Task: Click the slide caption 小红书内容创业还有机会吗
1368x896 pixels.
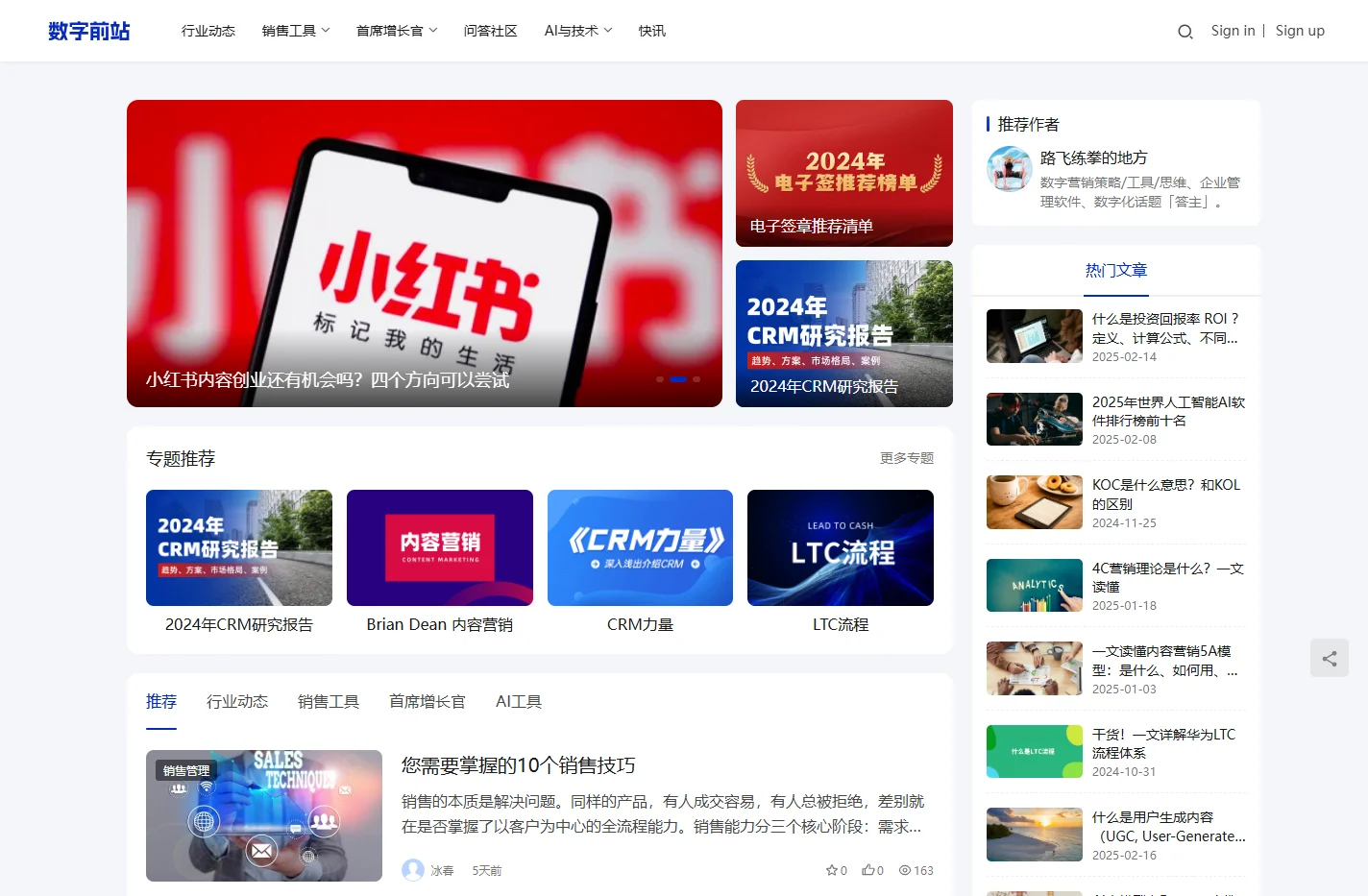Action: [x=328, y=380]
